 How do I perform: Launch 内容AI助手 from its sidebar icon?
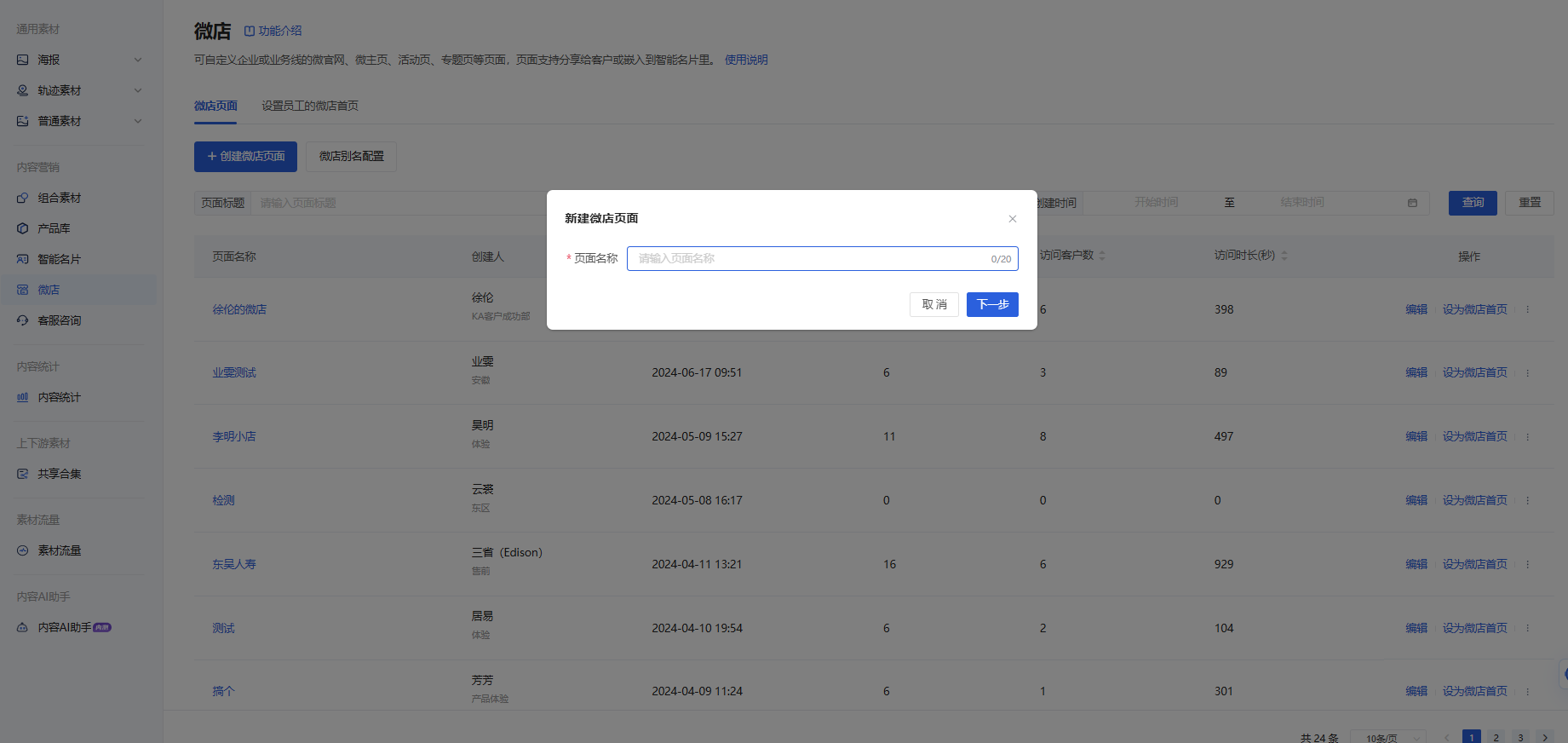(23, 627)
